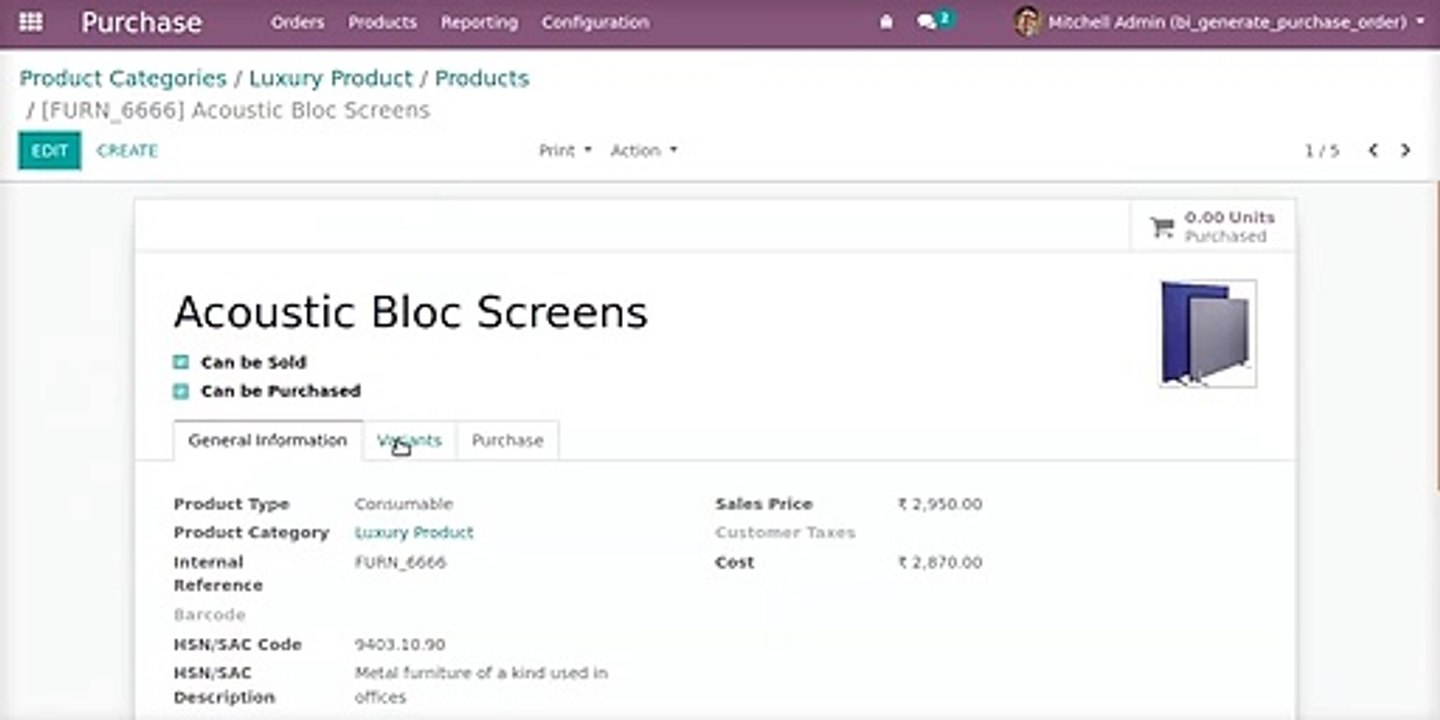Click the 1 / 5 pager counter

click(x=1322, y=150)
